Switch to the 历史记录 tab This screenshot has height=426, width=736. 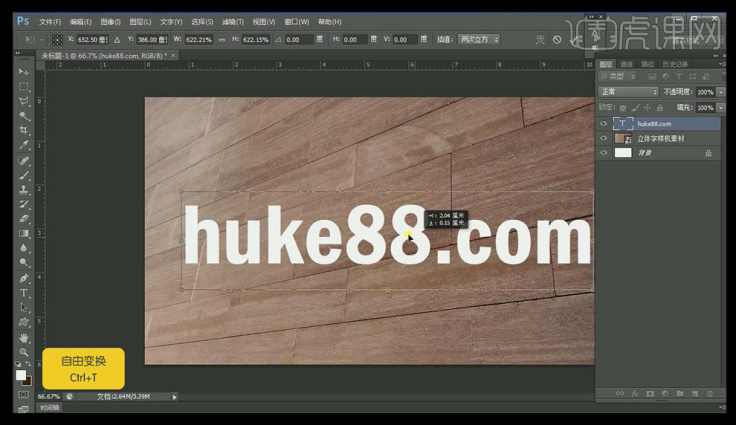[678, 64]
